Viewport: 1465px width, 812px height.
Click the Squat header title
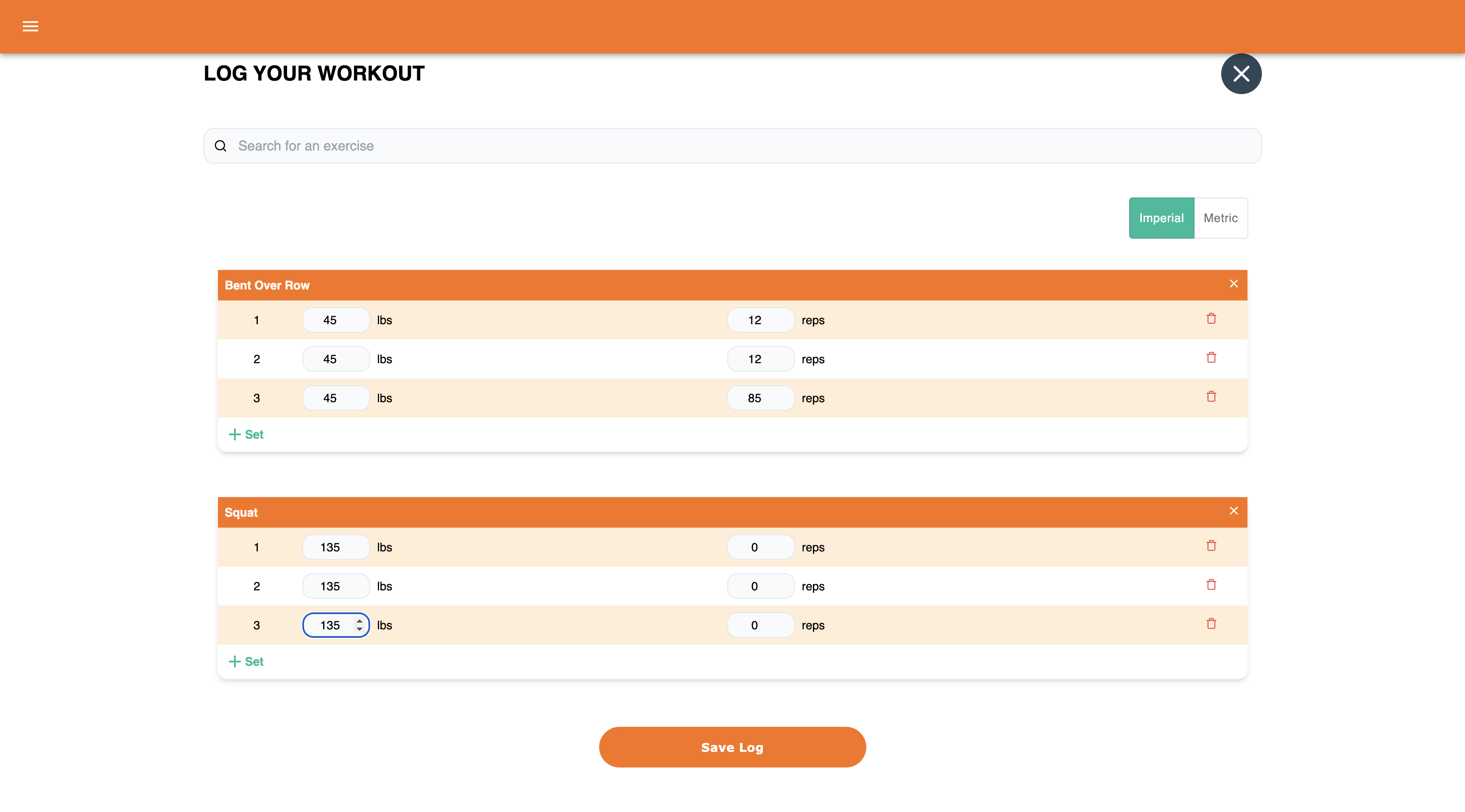[241, 512]
